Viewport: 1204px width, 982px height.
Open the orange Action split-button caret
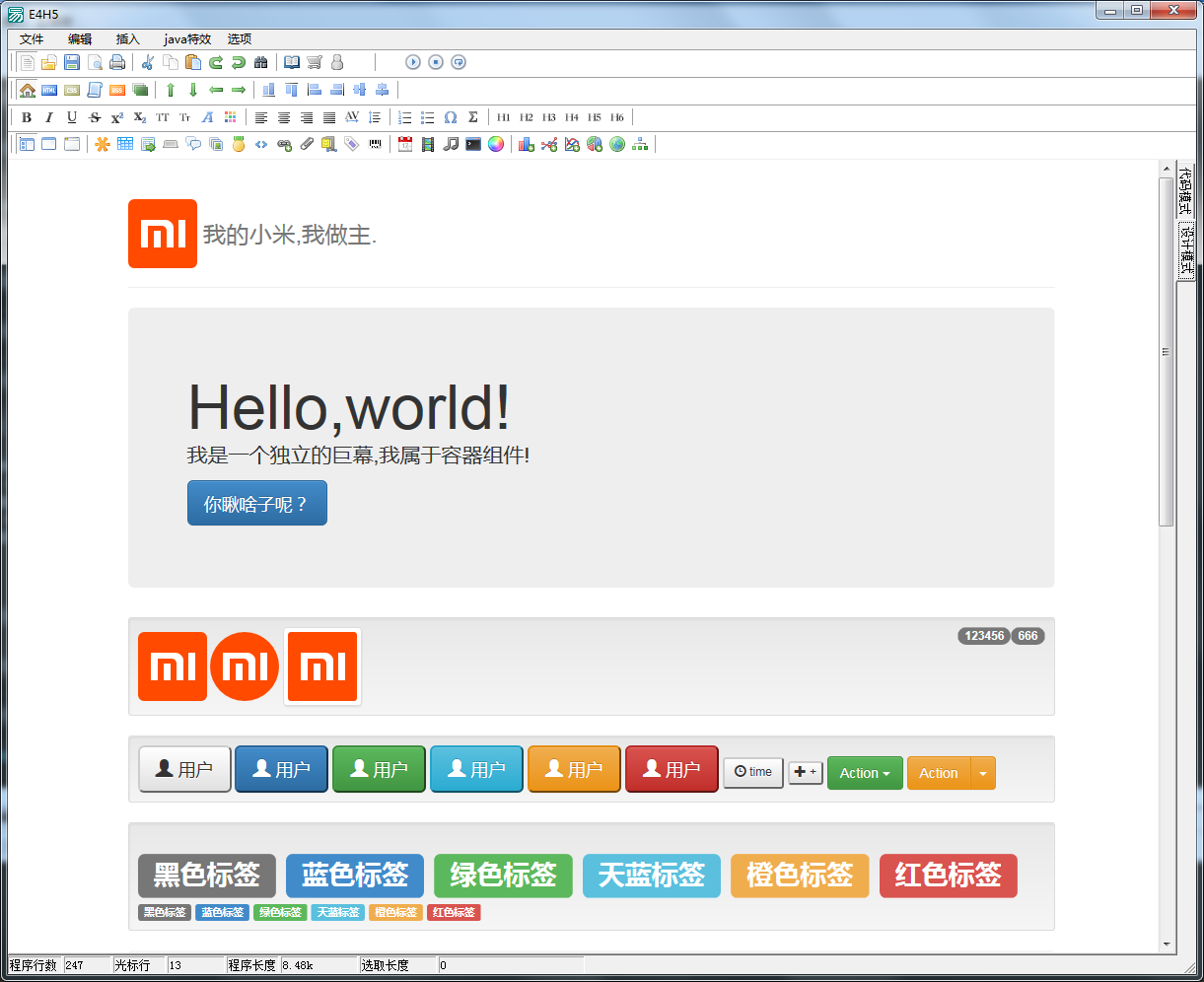[x=983, y=774]
